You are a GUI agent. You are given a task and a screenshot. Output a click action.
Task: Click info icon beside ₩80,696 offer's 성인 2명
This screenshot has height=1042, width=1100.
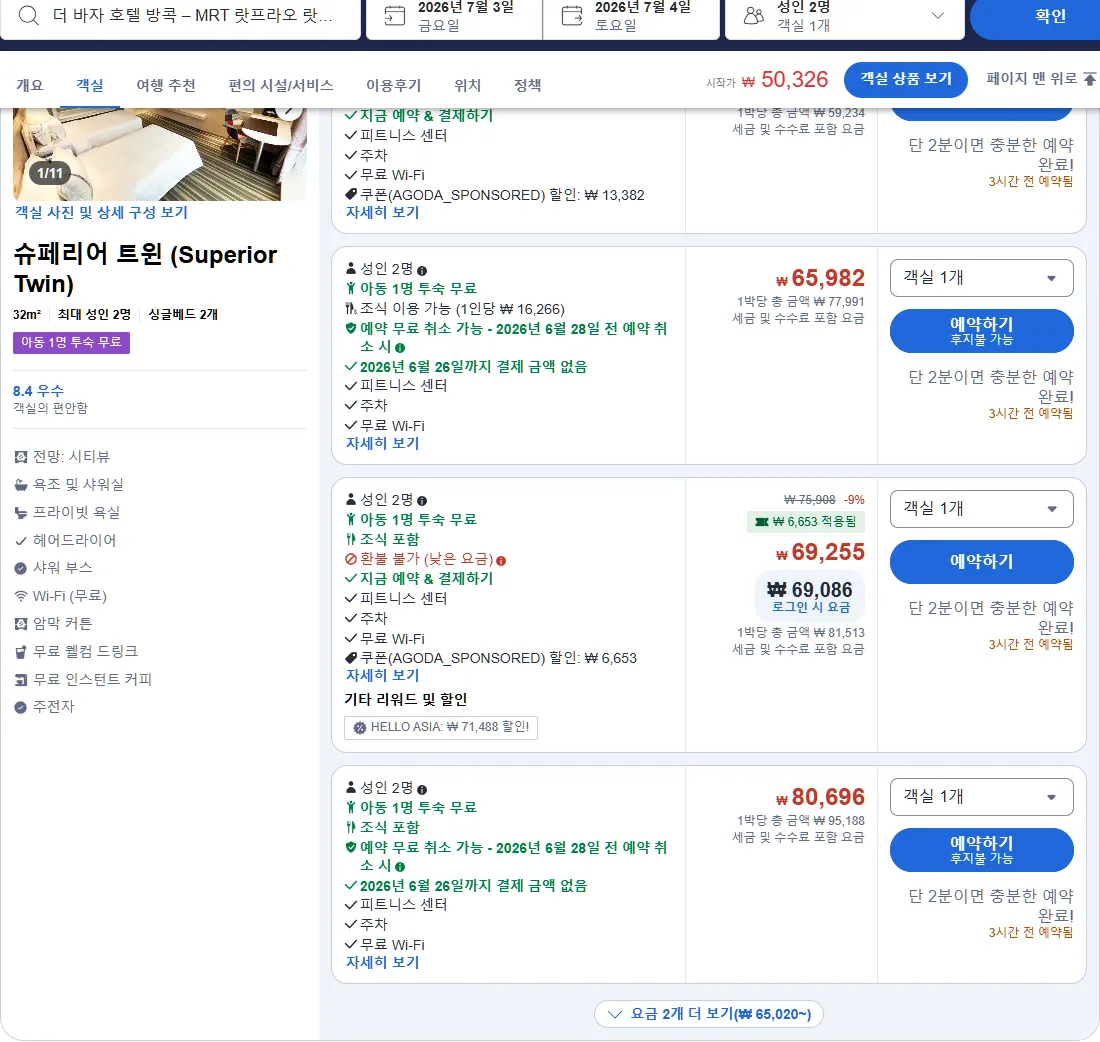[422, 789]
